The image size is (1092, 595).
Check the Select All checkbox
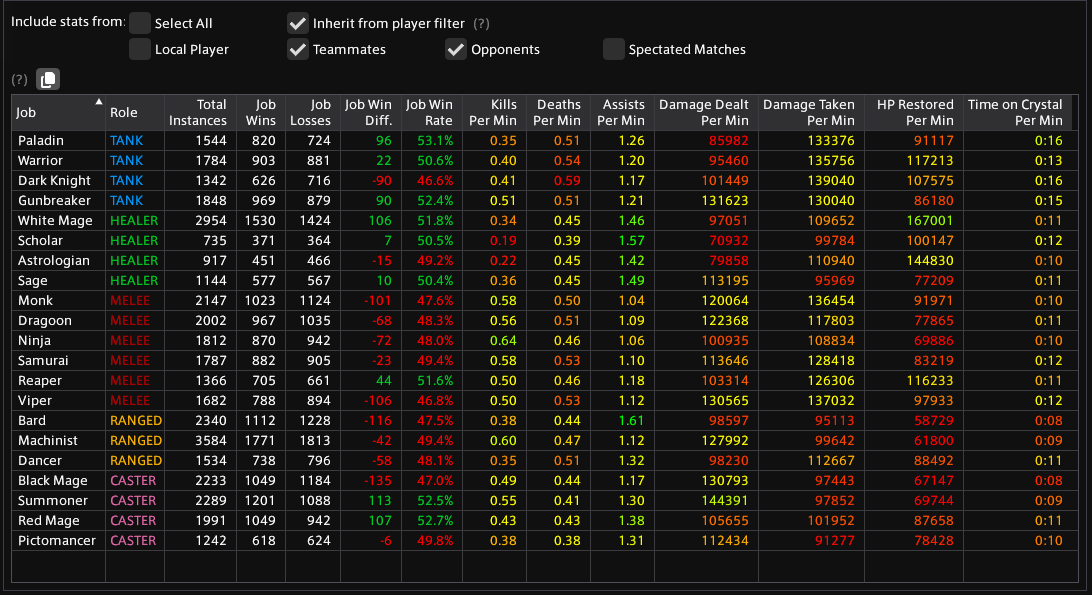[140, 23]
